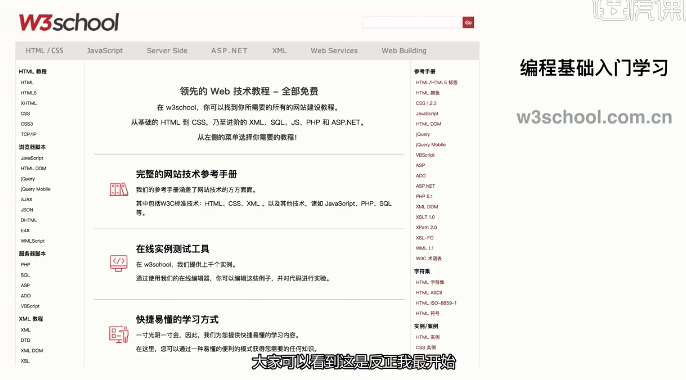This screenshot has height=380, width=686.
Task: Open TCP/IP link under HTML 教程
Action: [x=28, y=134]
